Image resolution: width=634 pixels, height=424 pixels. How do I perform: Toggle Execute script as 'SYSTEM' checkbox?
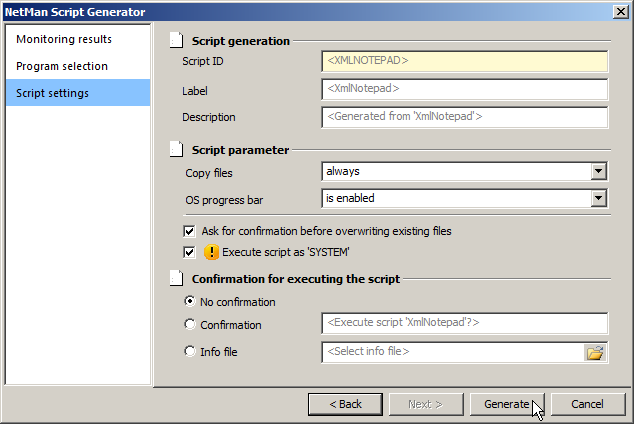click(x=190, y=253)
